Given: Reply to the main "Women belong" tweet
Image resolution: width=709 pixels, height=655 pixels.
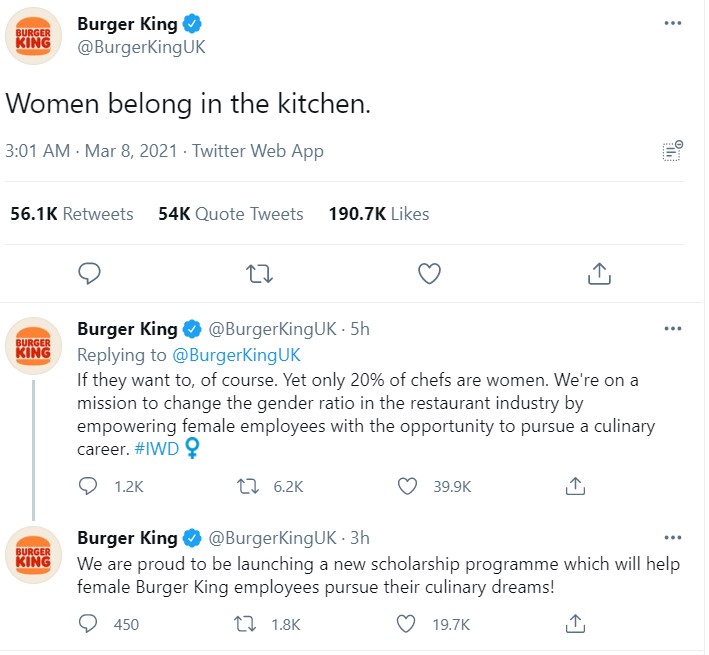Looking at the screenshot, I should click(89, 273).
